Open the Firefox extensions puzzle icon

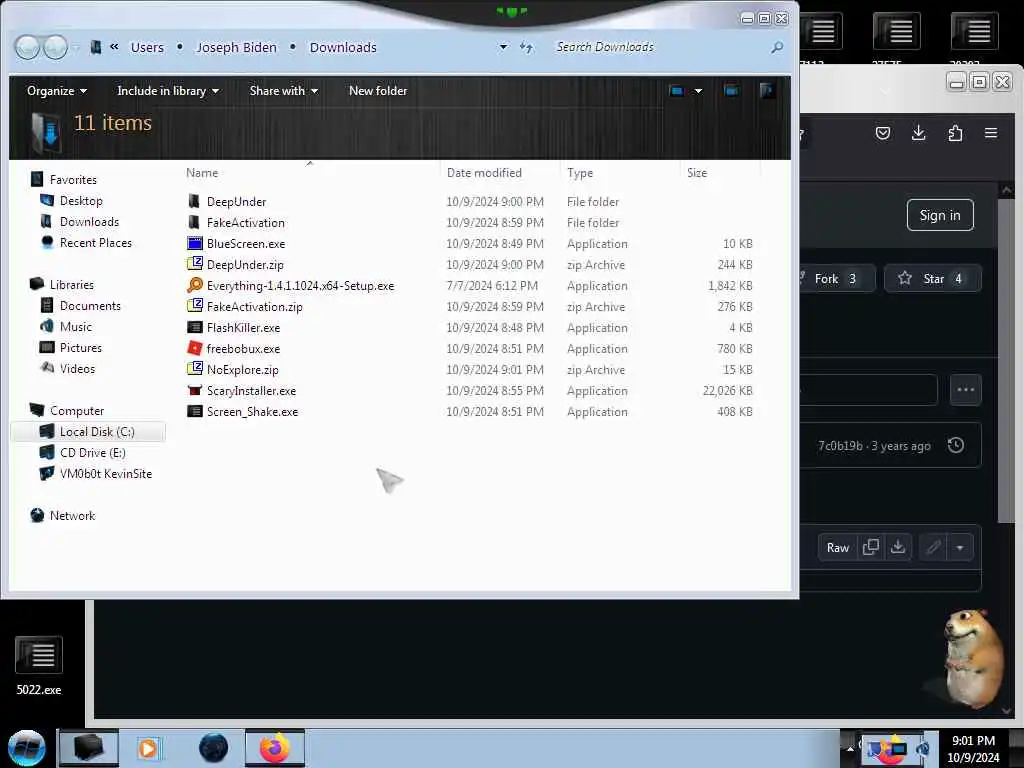[x=955, y=133]
